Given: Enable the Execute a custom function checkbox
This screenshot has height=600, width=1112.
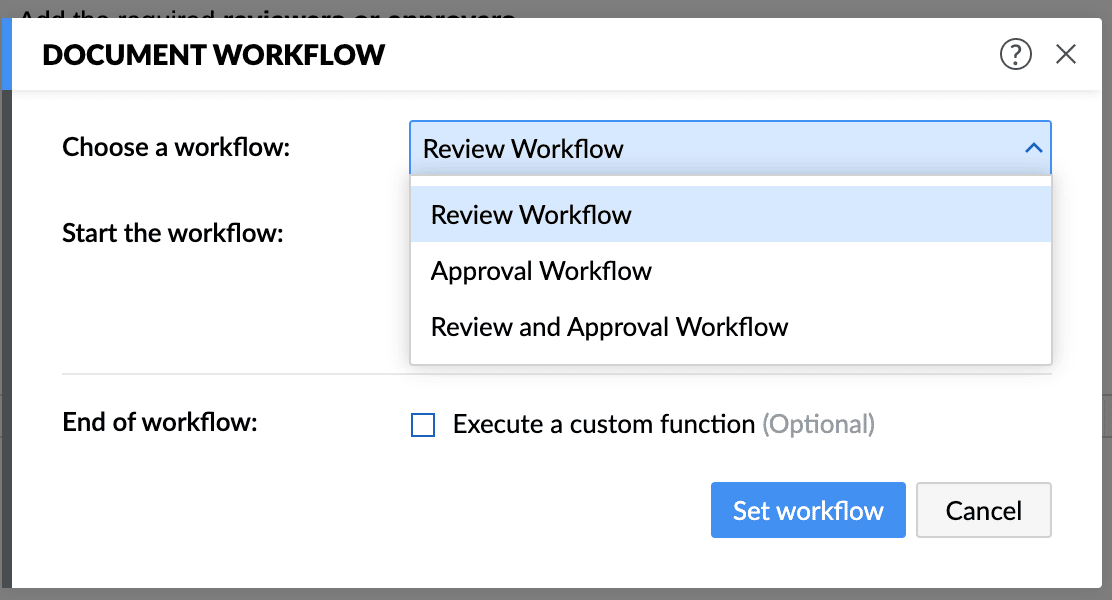Looking at the screenshot, I should (x=423, y=425).
